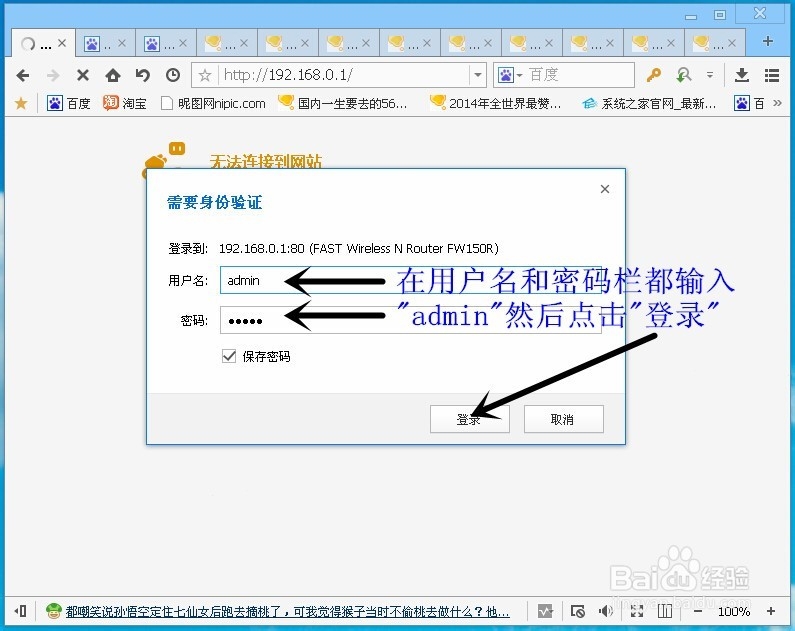Viewport: 795px width, 631px height.
Task: Open the 2014年全世界最赞... bookmark
Action: (x=496, y=103)
